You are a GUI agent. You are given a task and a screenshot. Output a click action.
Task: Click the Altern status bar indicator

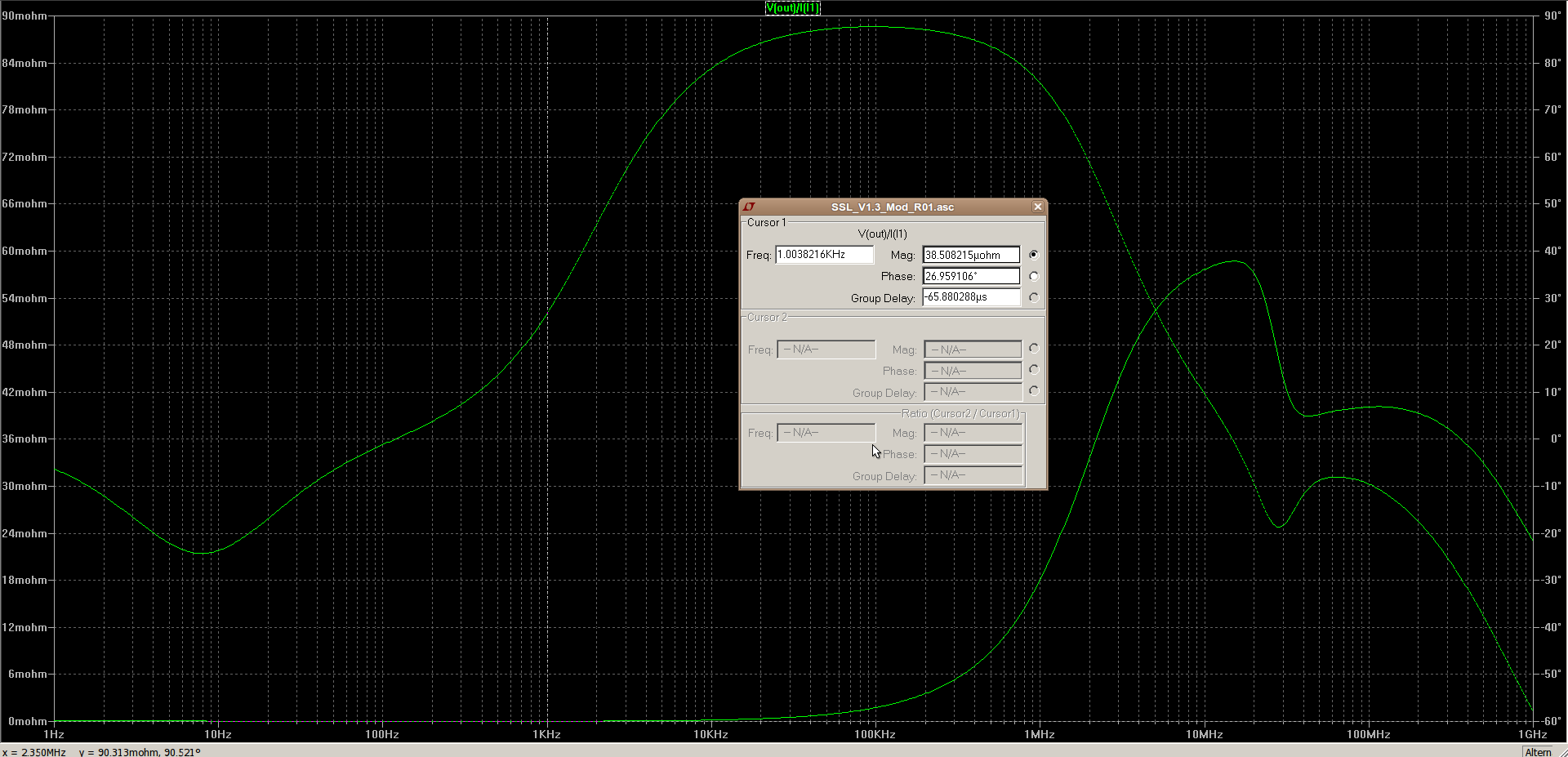(1538, 752)
